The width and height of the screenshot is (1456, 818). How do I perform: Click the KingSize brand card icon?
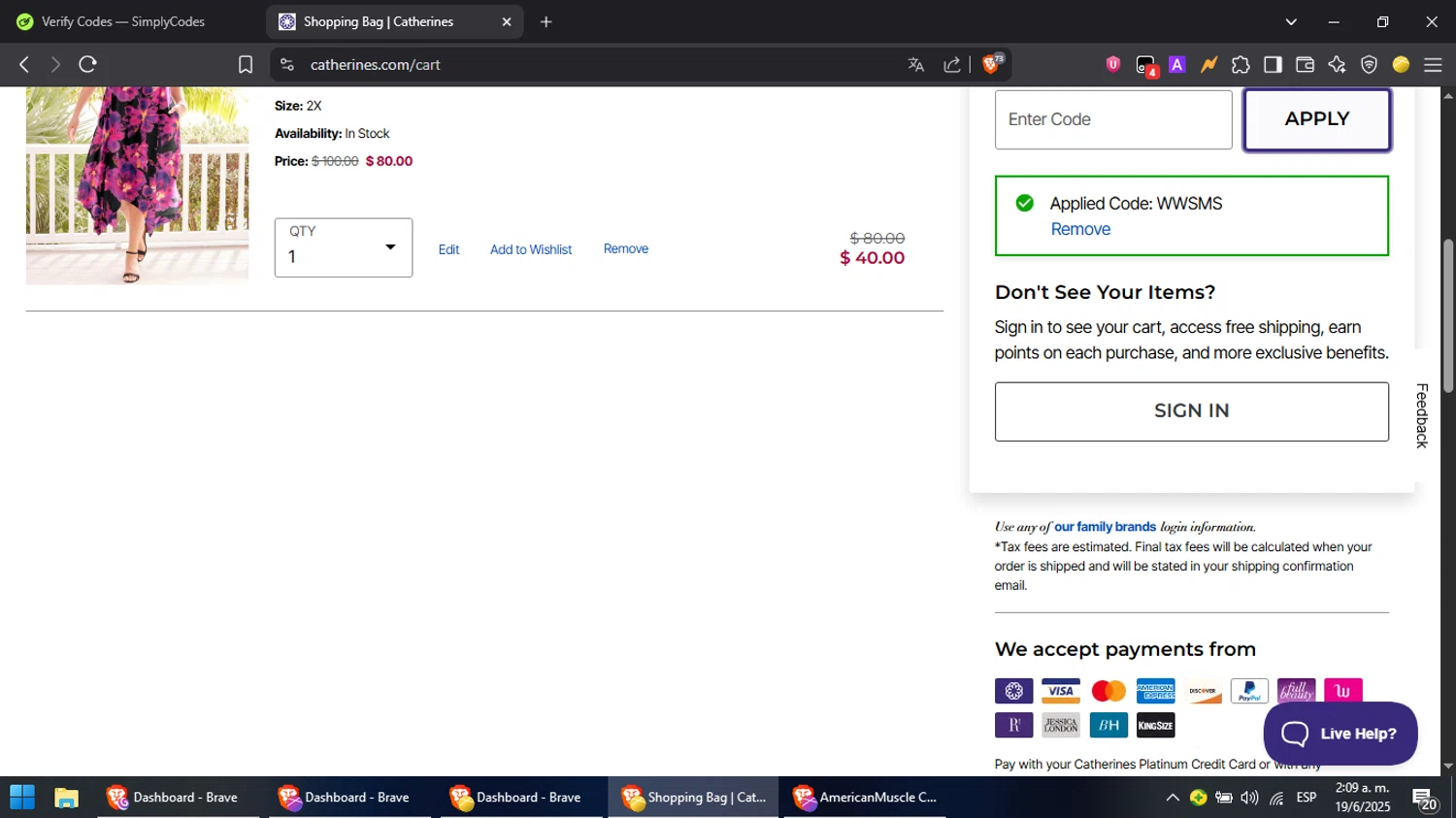click(x=1155, y=725)
